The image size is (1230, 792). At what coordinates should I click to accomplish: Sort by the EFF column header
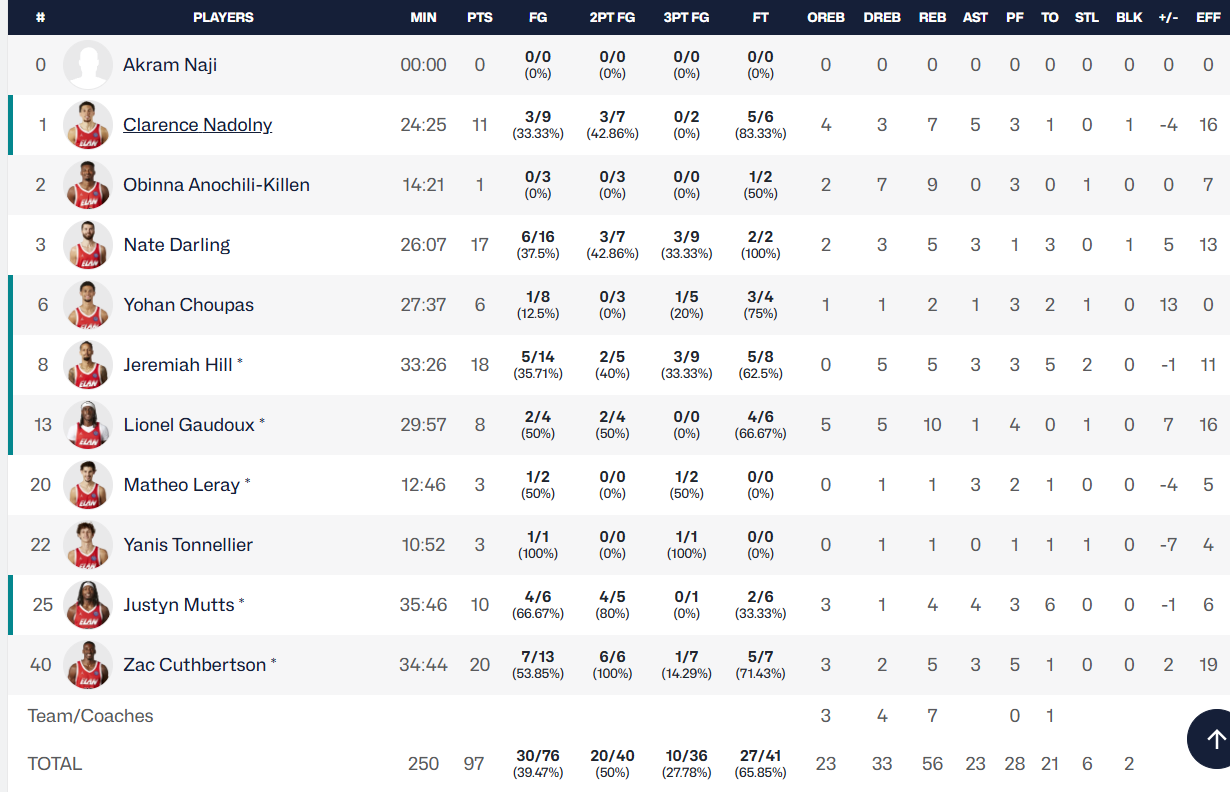tap(1208, 17)
